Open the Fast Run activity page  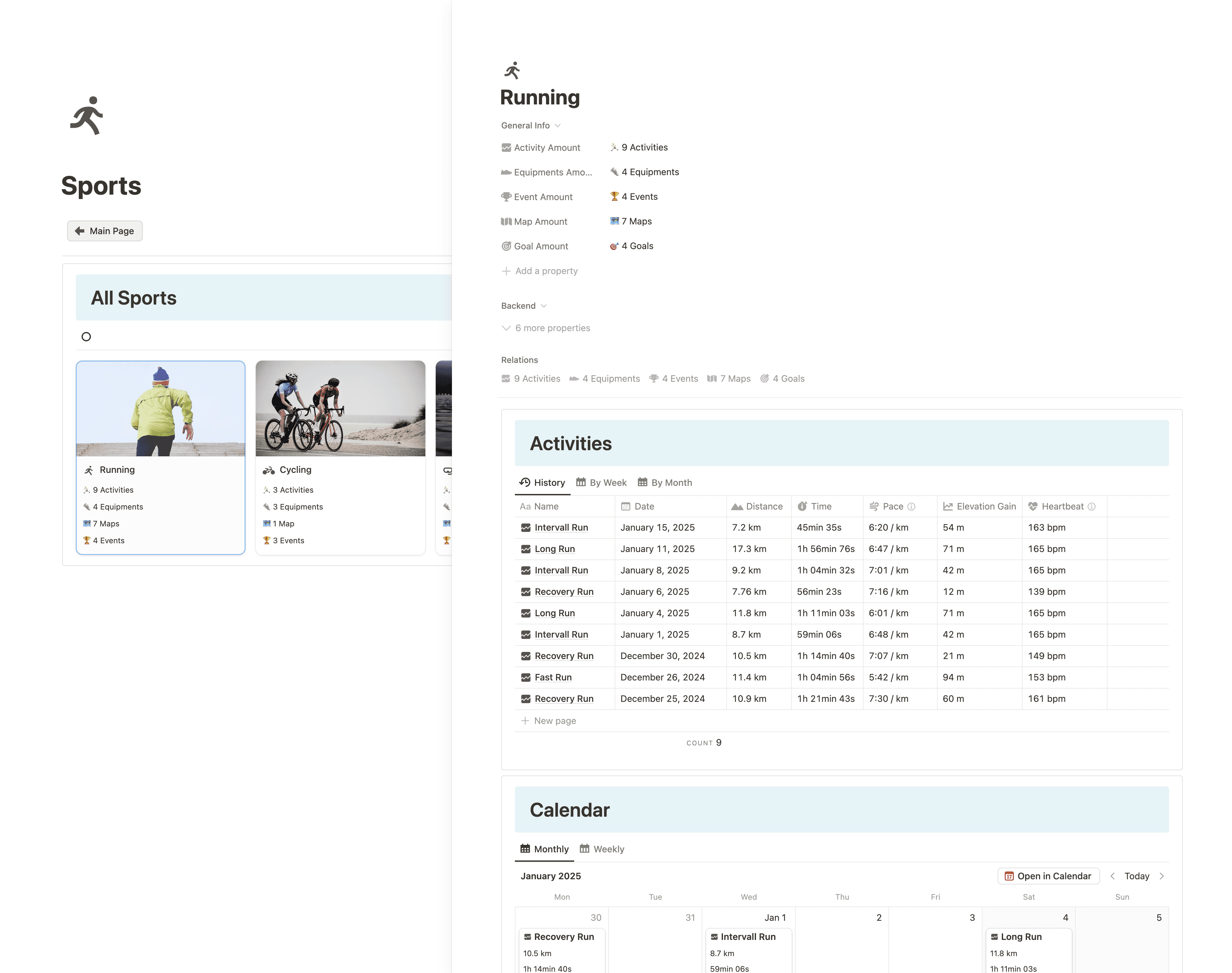pyautogui.click(x=553, y=677)
